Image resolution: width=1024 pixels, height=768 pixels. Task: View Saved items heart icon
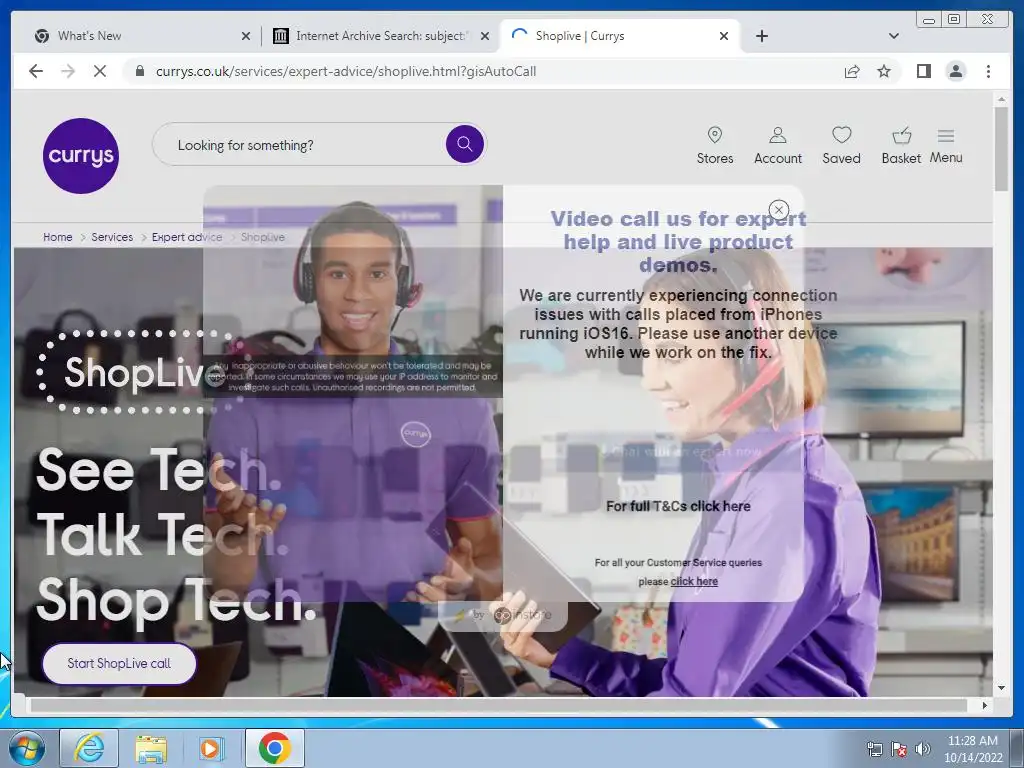pyautogui.click(x=841, y=146)
